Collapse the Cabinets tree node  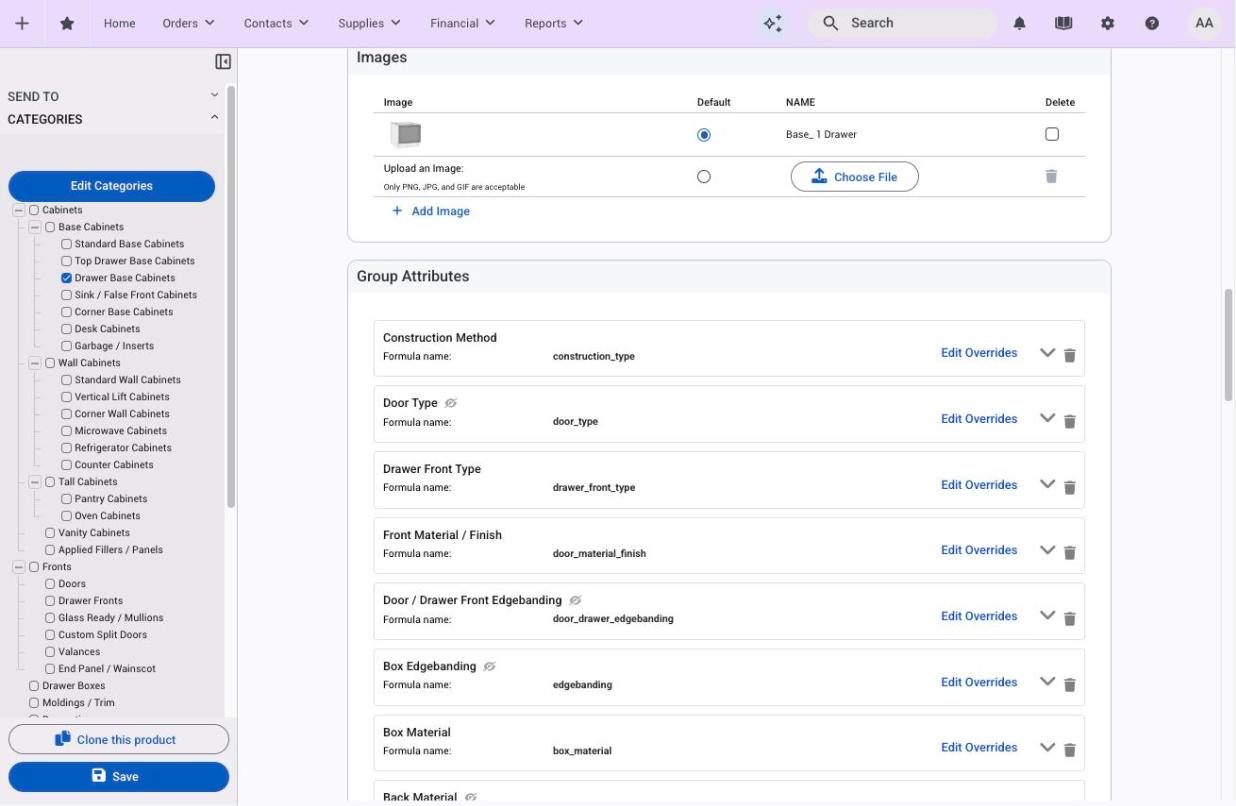18,210
